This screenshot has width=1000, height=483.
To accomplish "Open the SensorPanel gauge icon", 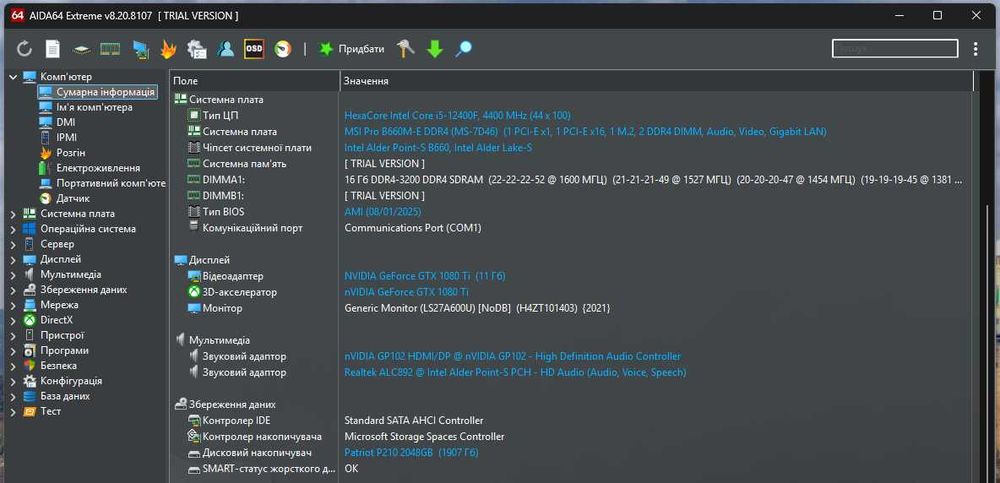I will click(283, 49).
